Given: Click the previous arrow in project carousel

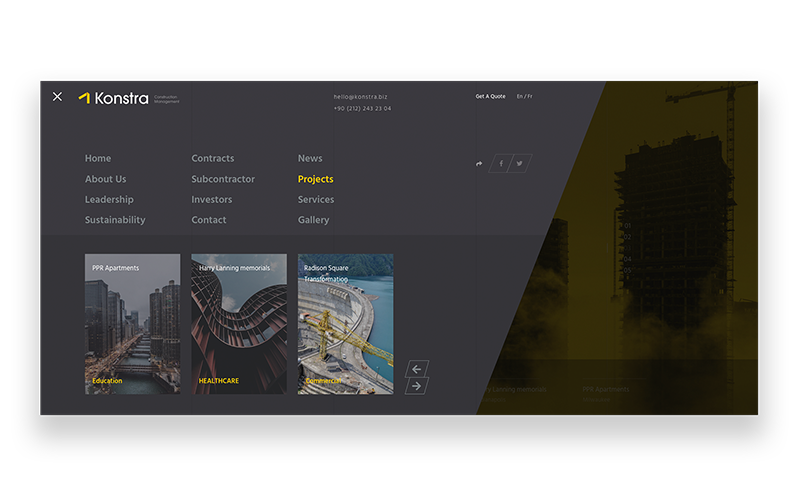Looking at the screenshot, I should click(x=417, y=369).
